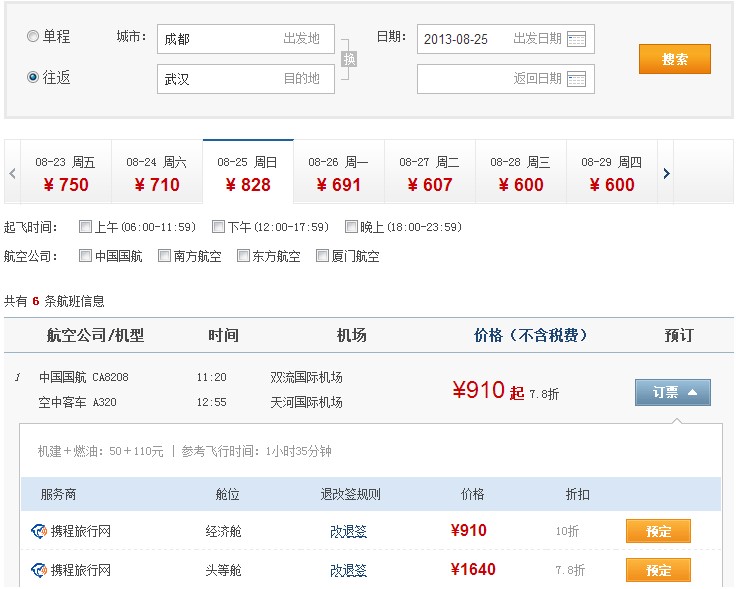Click 预定 for the 经济舱 fare
The image size is (736, 589).
pyautogui.click(x=658, y=531)
